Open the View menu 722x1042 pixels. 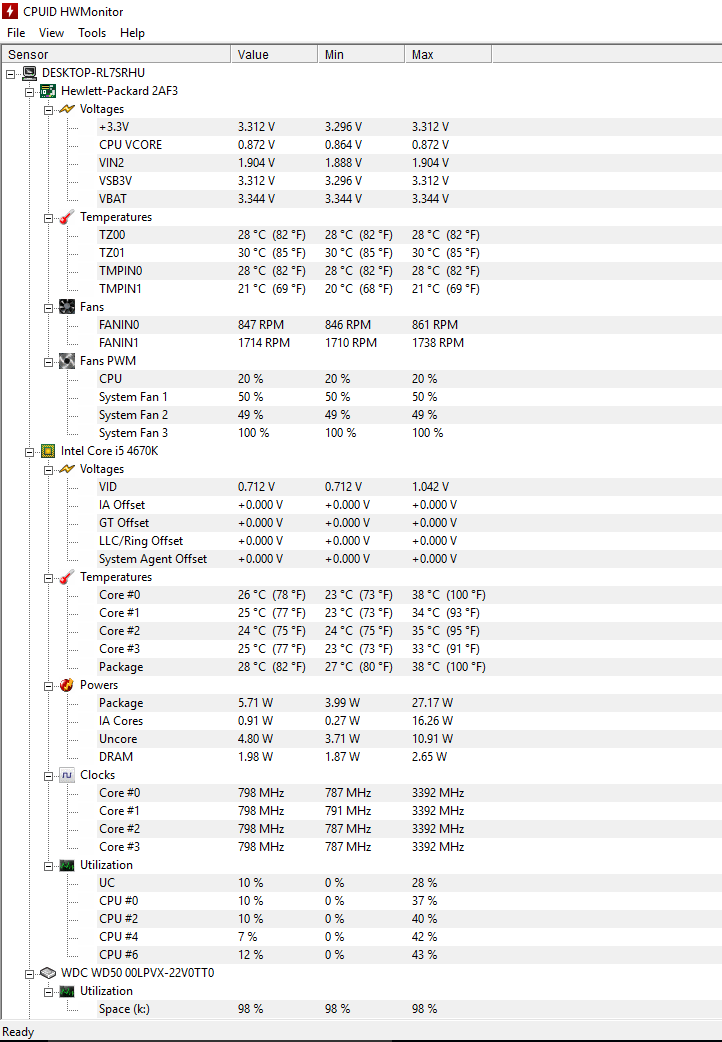coord(51,33)
